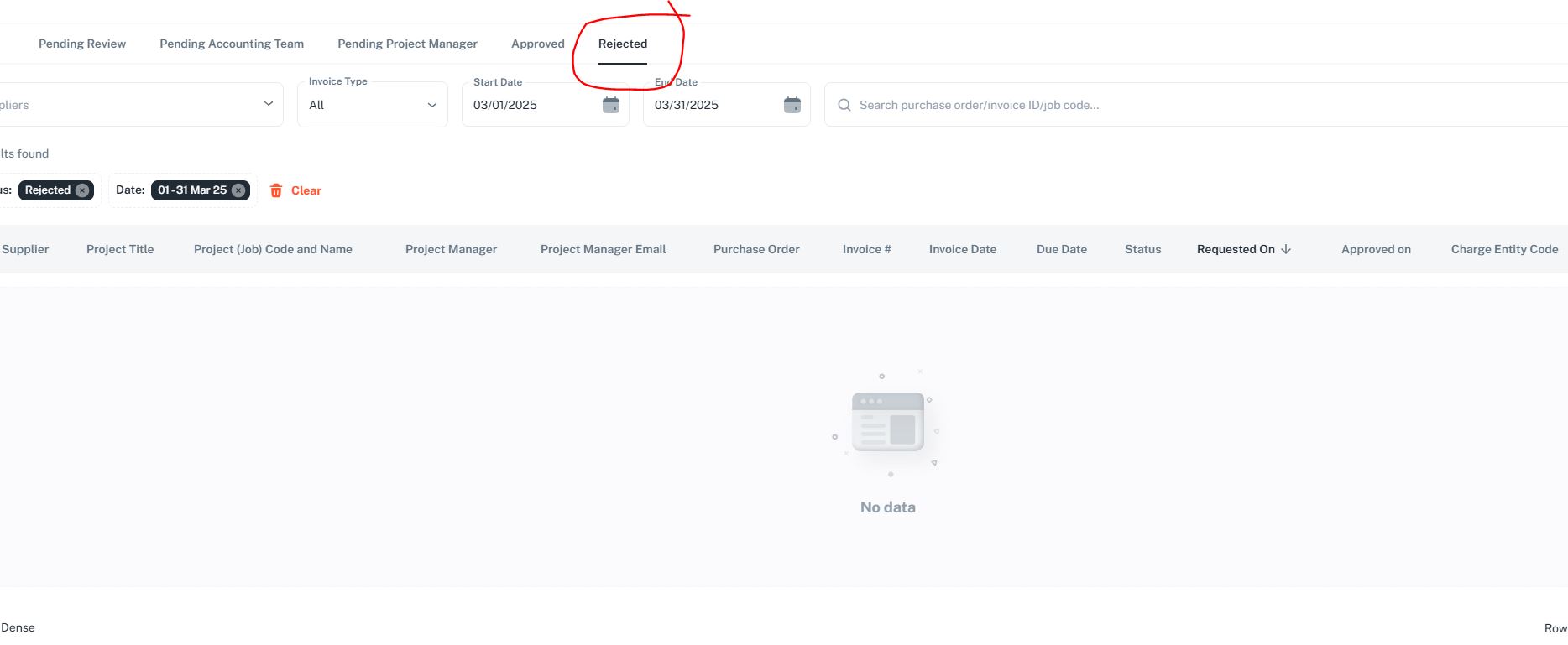The height and width of the screenshot is (645, 1568).
Task: Focus the purchase order search field
Action: pos(1175,105)
